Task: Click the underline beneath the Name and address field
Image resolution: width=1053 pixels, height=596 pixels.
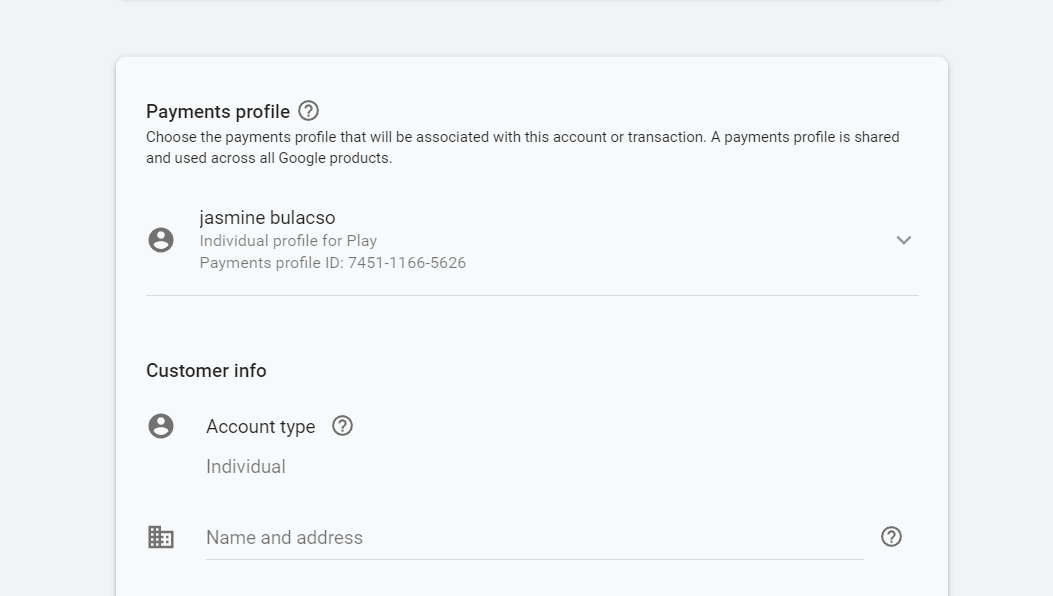Action: pyautogui.click(x=535, y=559)
